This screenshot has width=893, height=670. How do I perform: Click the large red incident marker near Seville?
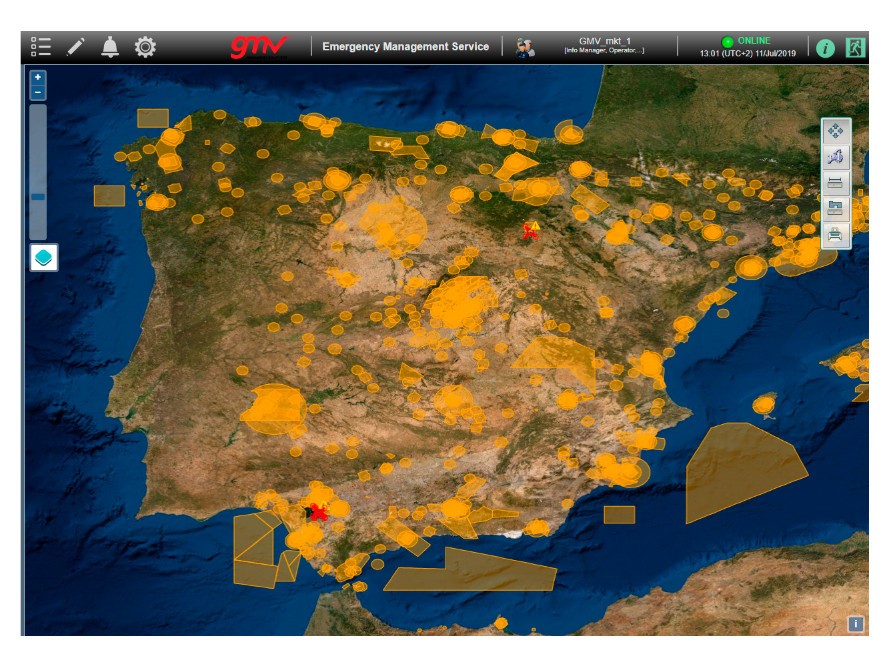pyautogui.click(x=318, y=513)
